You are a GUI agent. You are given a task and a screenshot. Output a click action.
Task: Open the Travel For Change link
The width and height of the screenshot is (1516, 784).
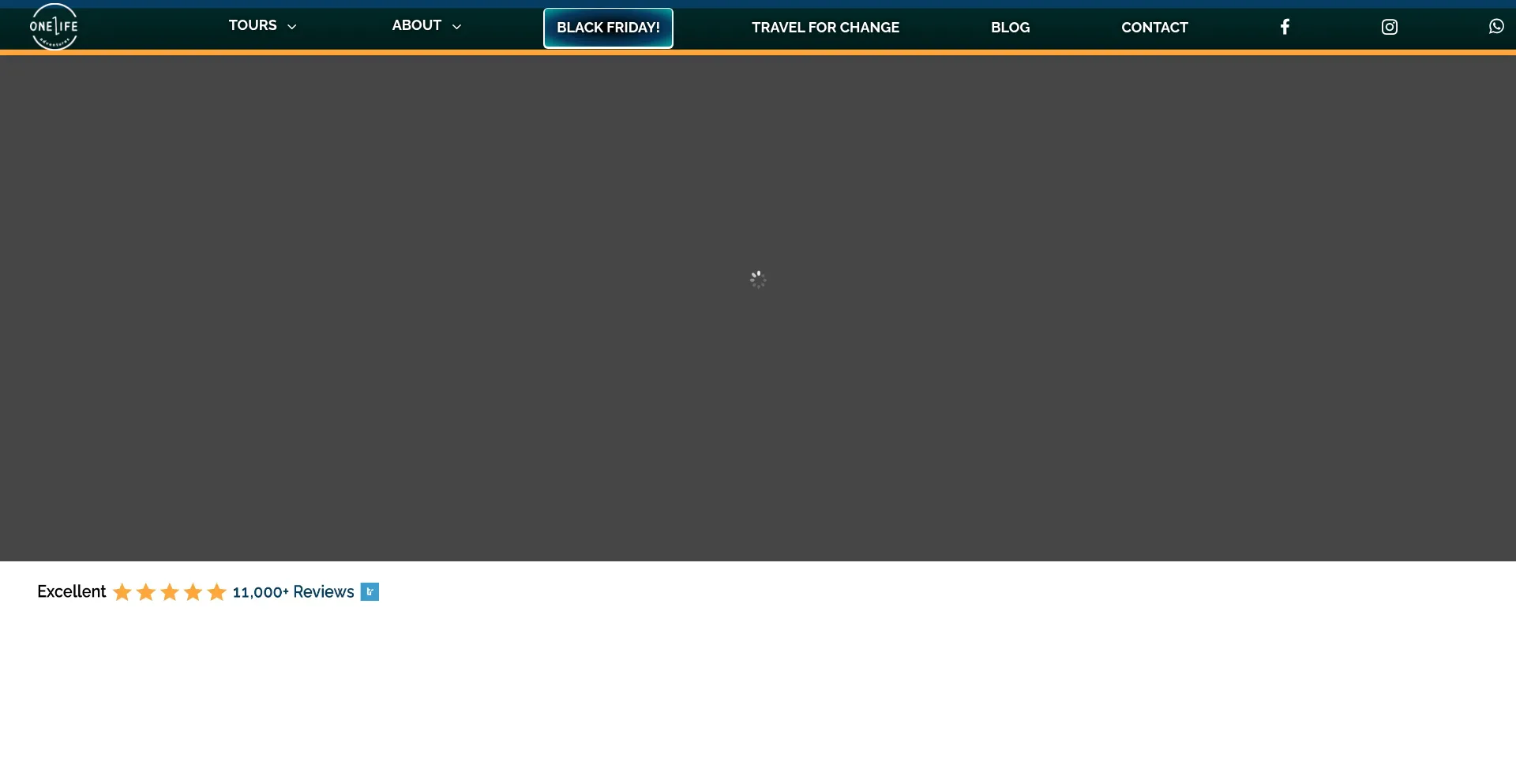tap(825, 28)
